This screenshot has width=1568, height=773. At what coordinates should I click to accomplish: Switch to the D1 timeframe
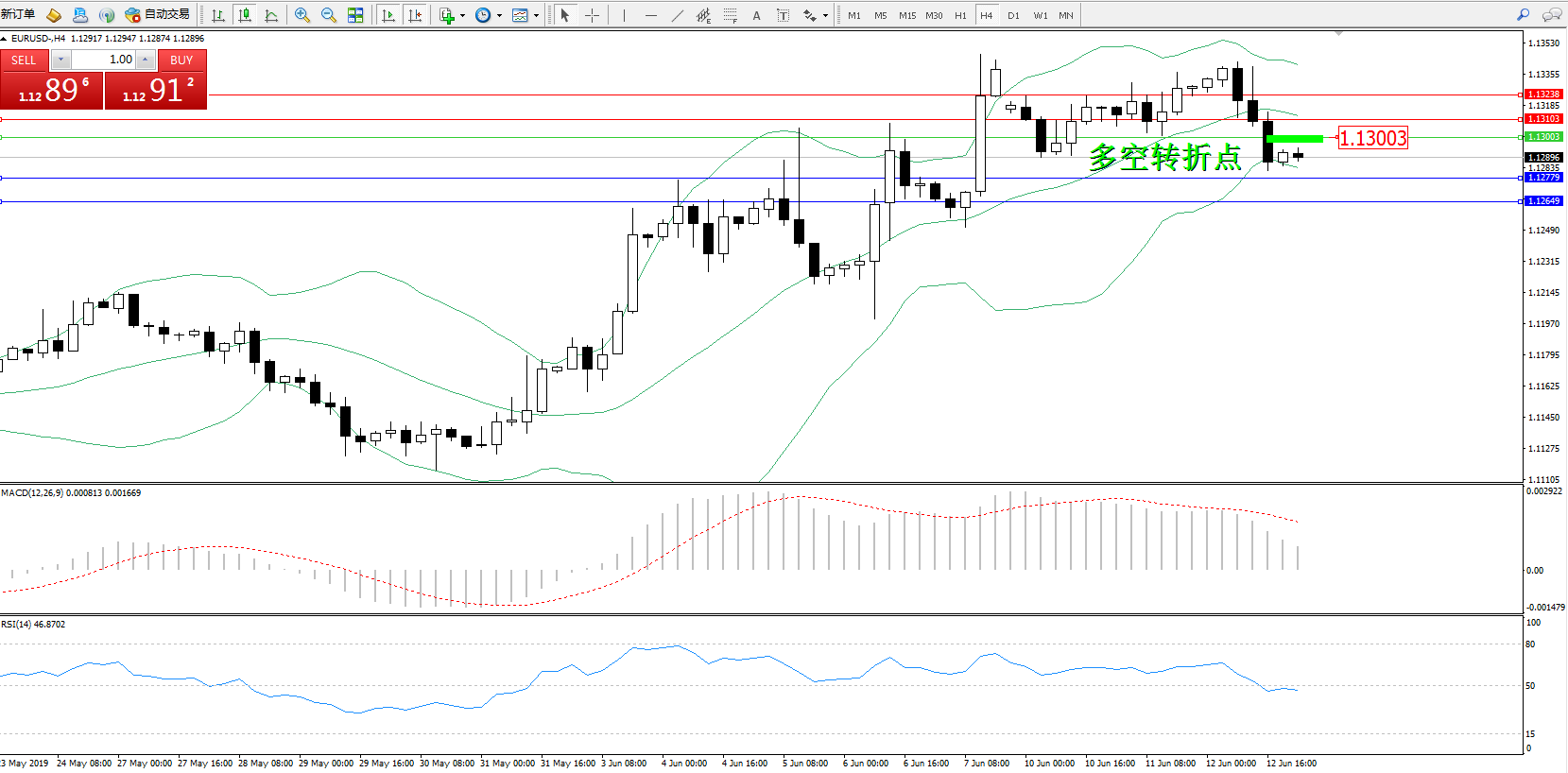1013,15
